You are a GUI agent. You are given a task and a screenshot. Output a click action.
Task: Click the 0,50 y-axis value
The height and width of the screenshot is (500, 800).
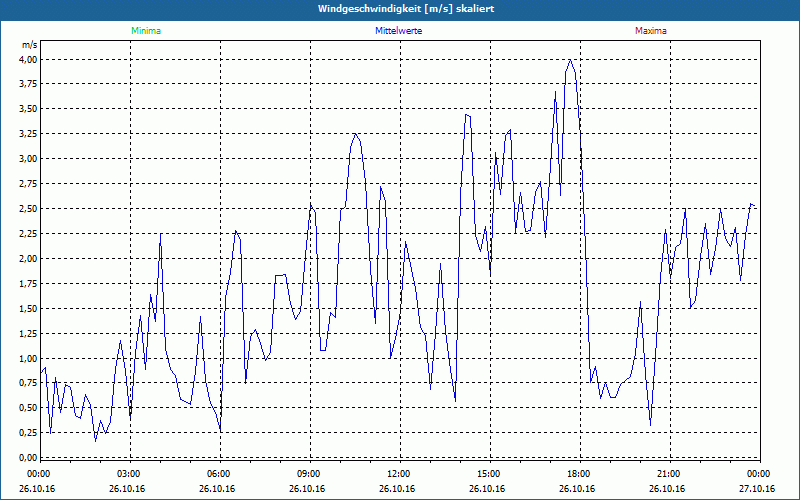(x=29, y=408)
